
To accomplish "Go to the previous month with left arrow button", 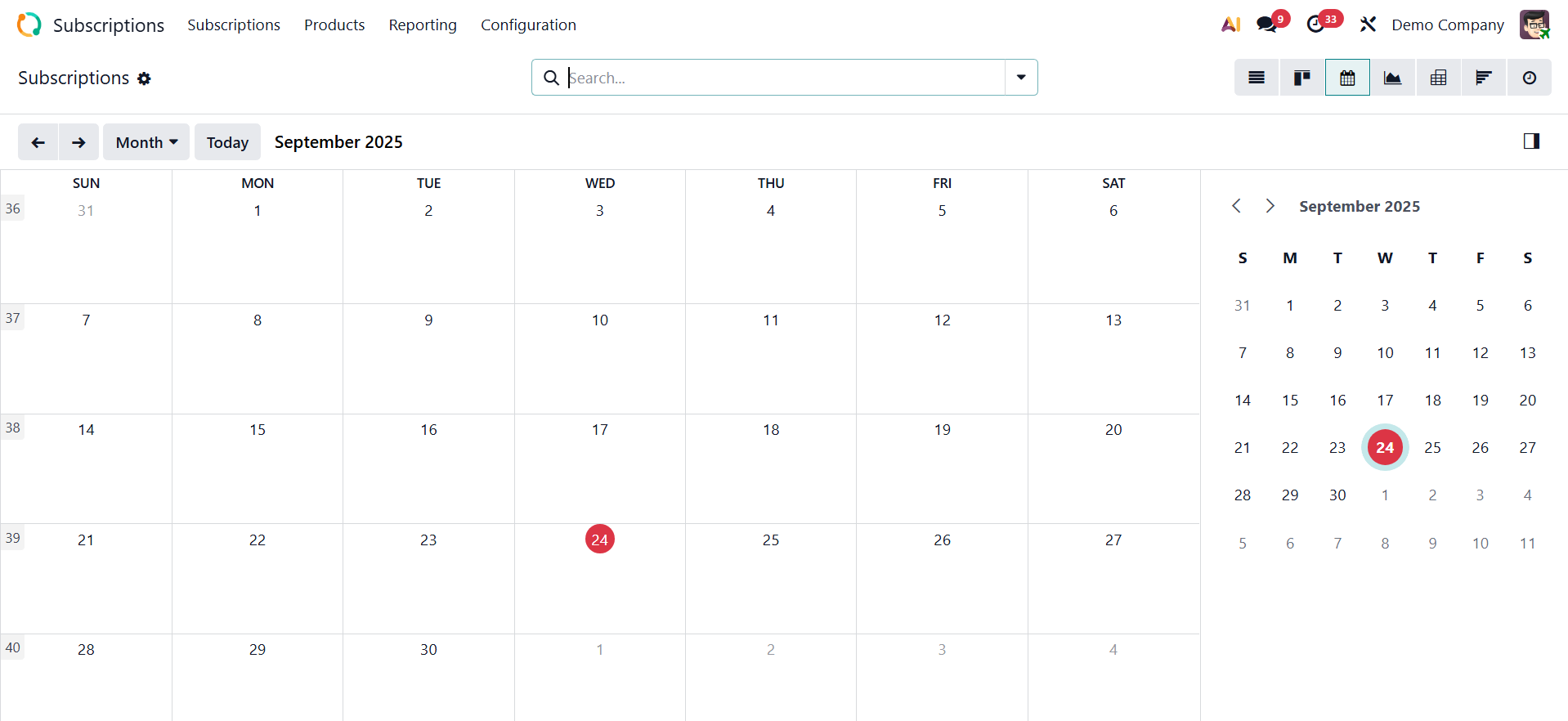I will pyautogui.click(x=38, y=142).
